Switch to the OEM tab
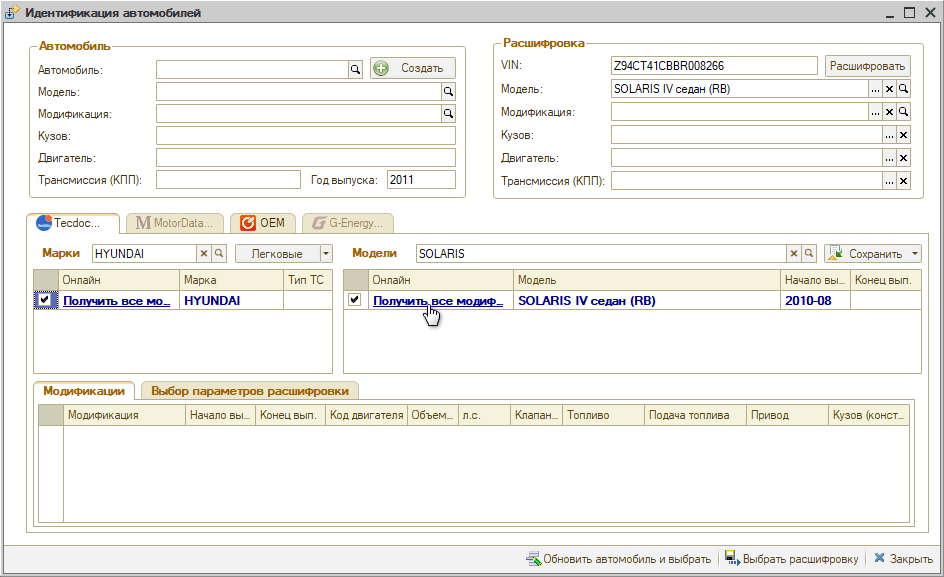 pyautogui.click(x=262, y=223)
